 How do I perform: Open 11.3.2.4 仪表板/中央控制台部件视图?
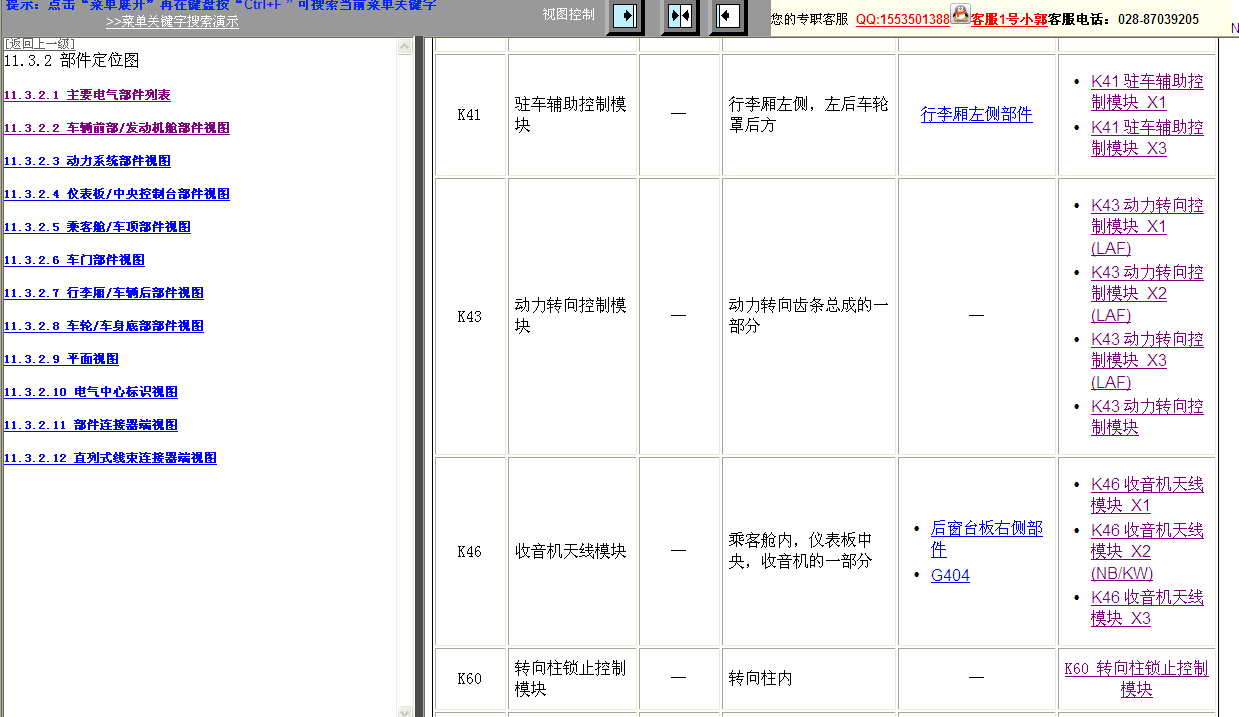[x=117, y=194]
